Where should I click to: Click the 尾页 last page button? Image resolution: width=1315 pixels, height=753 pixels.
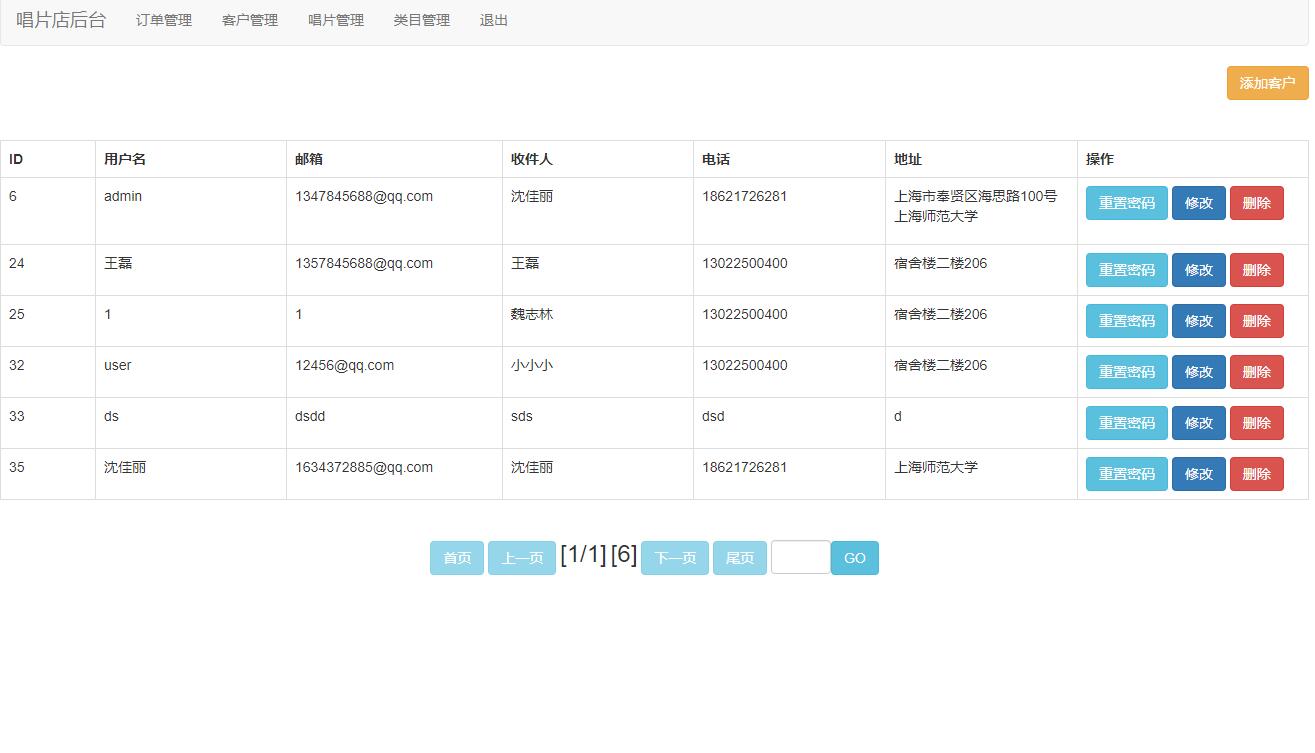pyautogui.click(x=739, y=558)
